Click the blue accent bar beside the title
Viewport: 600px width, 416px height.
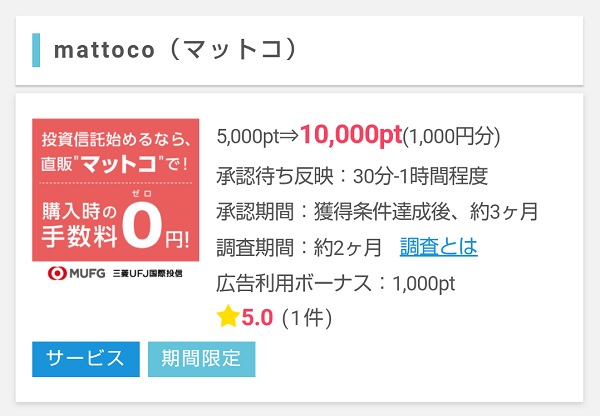(x=37, y=49)
